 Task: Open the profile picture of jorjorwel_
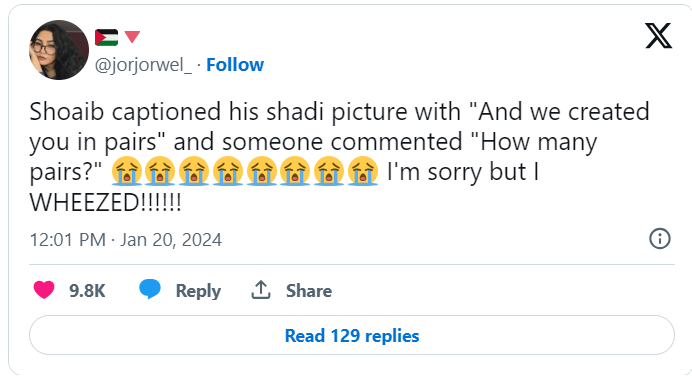click(x=59, y=50)
